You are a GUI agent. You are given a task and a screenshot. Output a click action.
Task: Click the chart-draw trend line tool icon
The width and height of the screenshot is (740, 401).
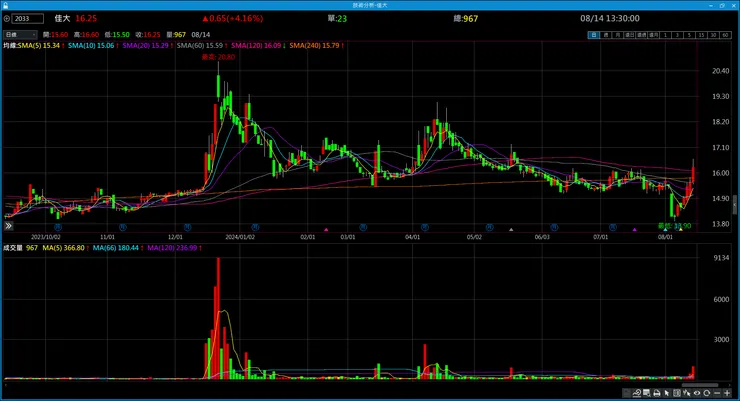point(637,393)
